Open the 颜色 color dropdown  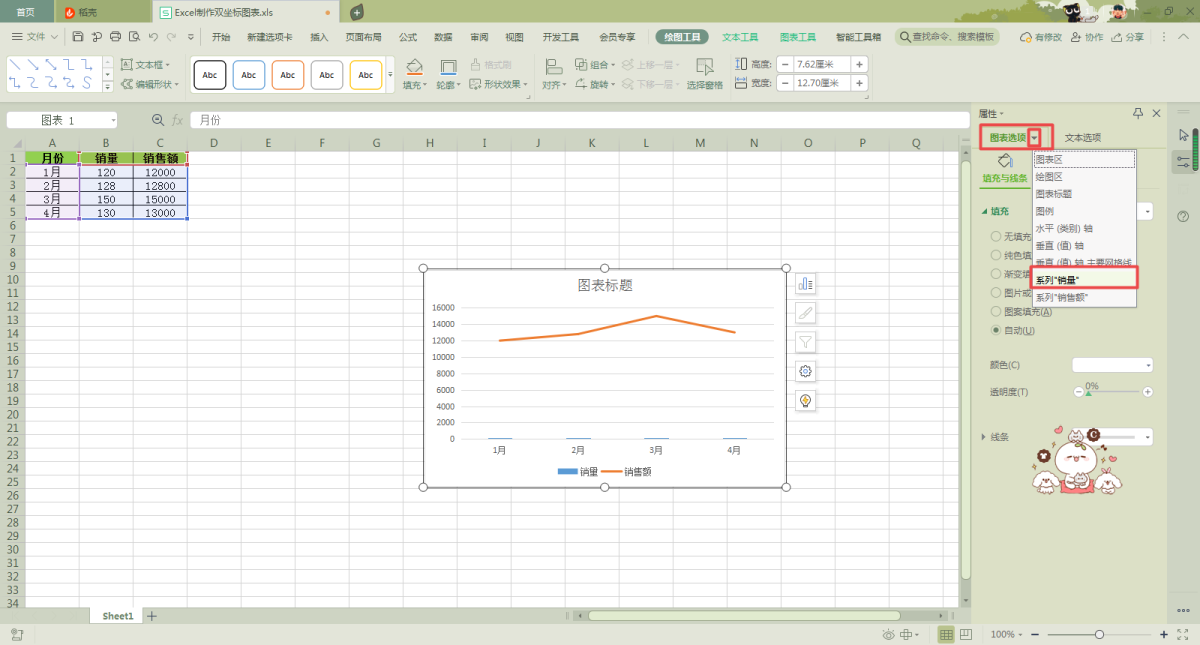1112,365
